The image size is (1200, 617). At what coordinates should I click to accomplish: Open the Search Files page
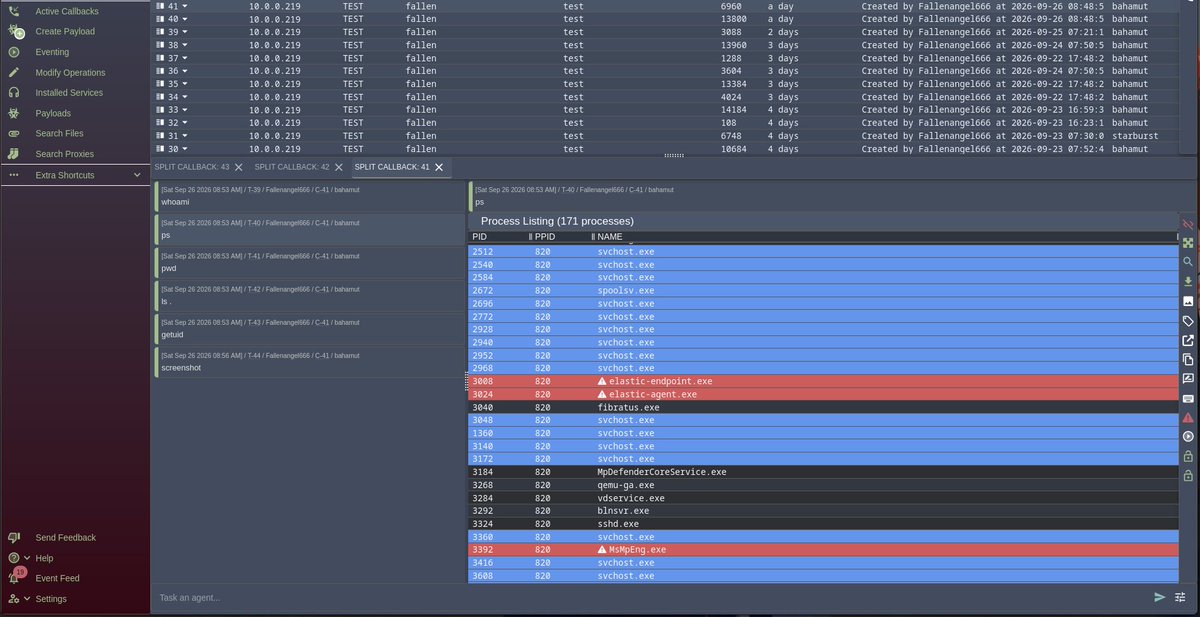tap(59, 133)
